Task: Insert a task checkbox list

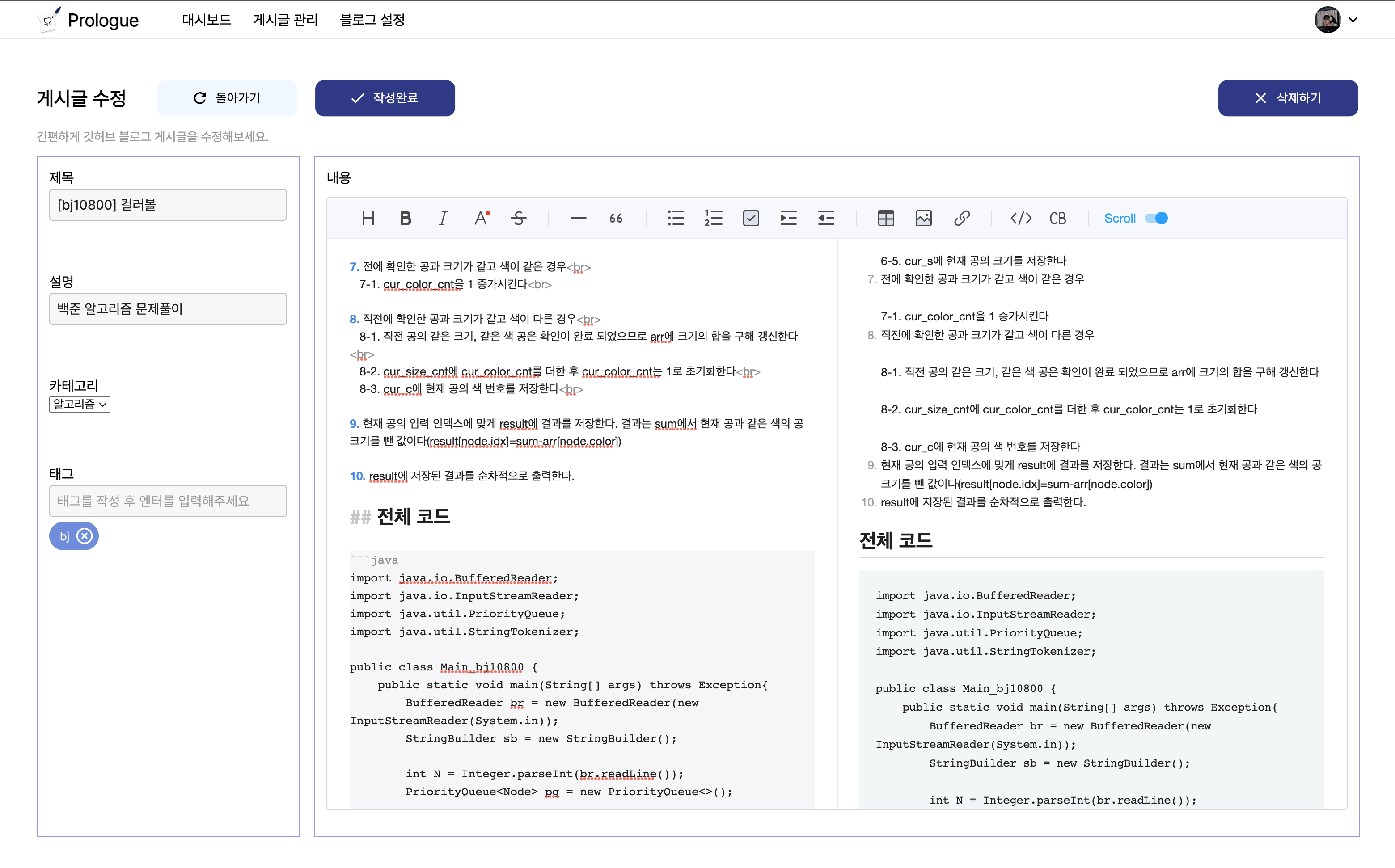Action: point(751,218)
